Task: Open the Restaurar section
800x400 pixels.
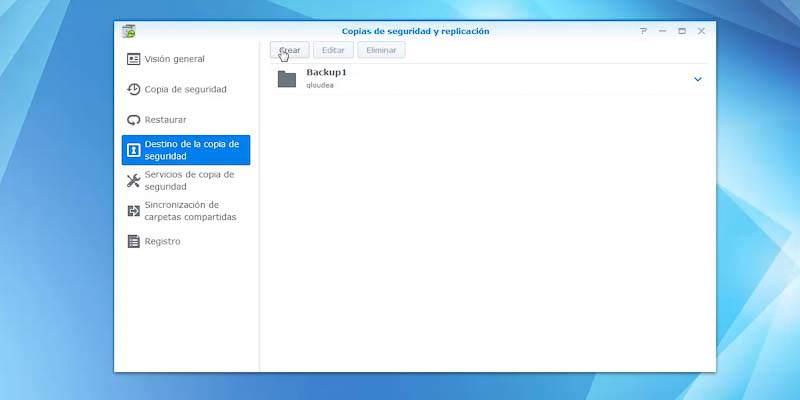Action: (x=186, y=120)
